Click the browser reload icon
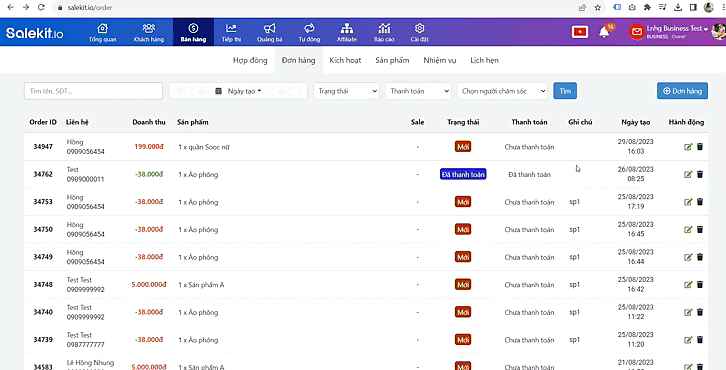Screen dimensions: 726x370 pyautogui.click(x=41, y=7)
